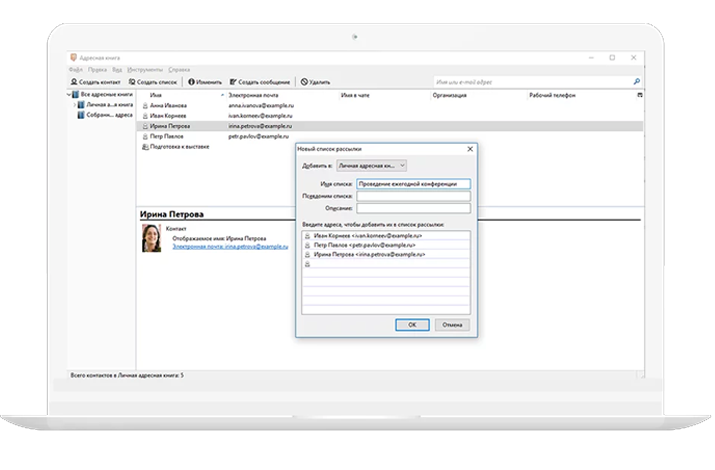Click the Подготовка к выставке mailing list icon
The width and height of the screenshot is (715, 470).
point(144,146)
